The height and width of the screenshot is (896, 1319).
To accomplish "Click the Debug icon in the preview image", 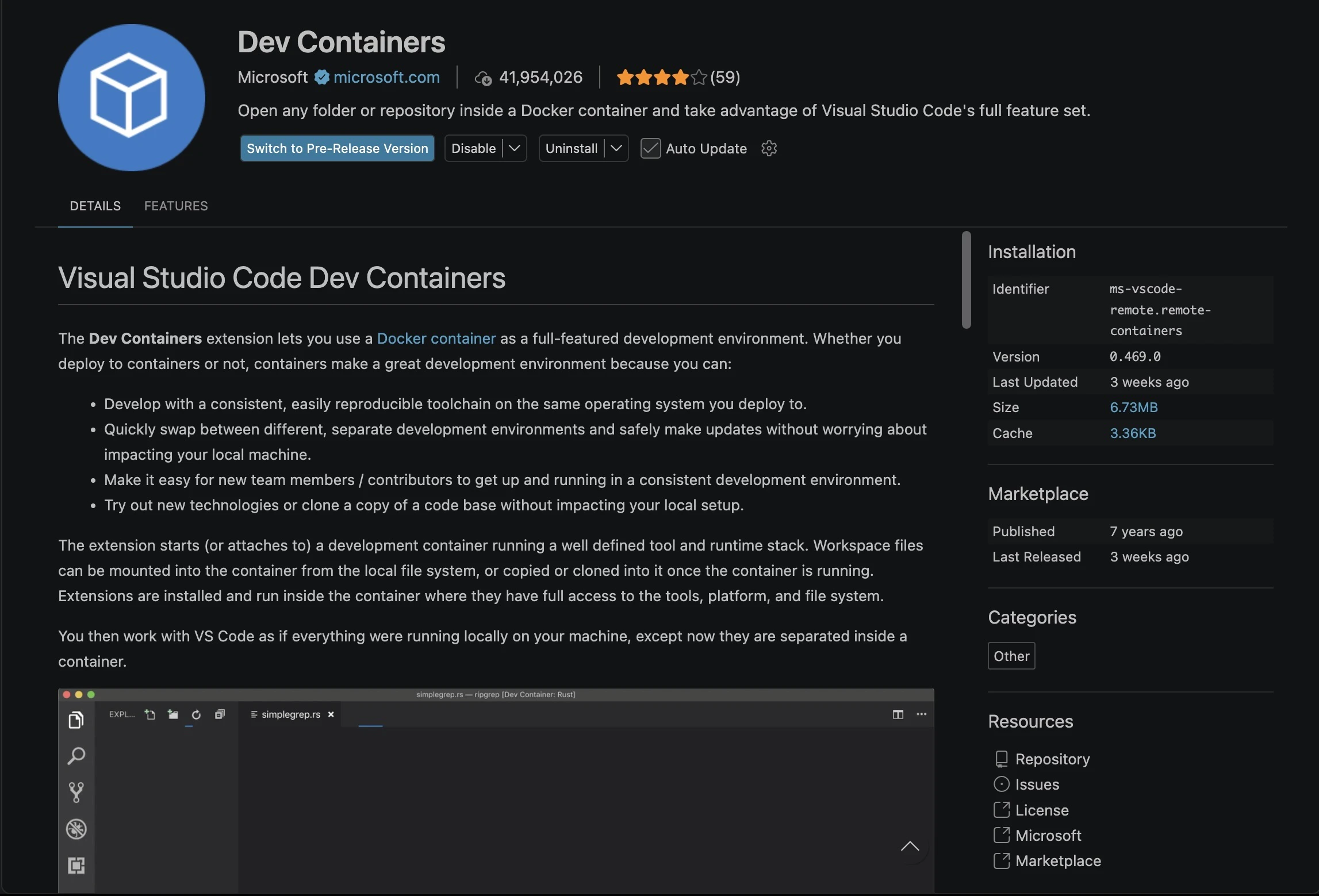I will [76, 829].
